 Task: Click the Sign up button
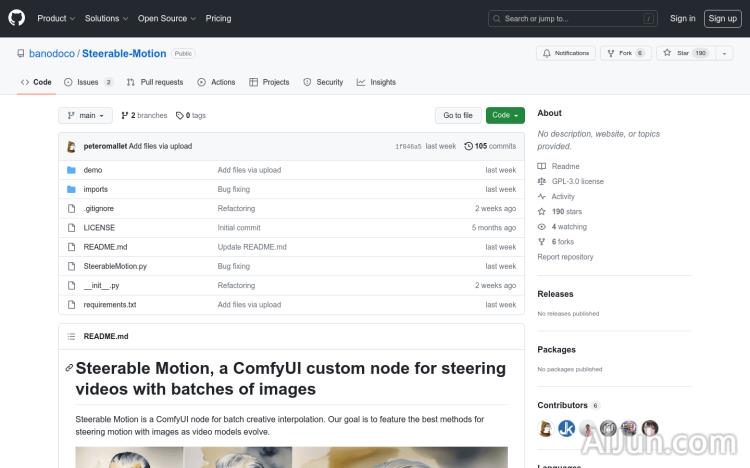721,18
